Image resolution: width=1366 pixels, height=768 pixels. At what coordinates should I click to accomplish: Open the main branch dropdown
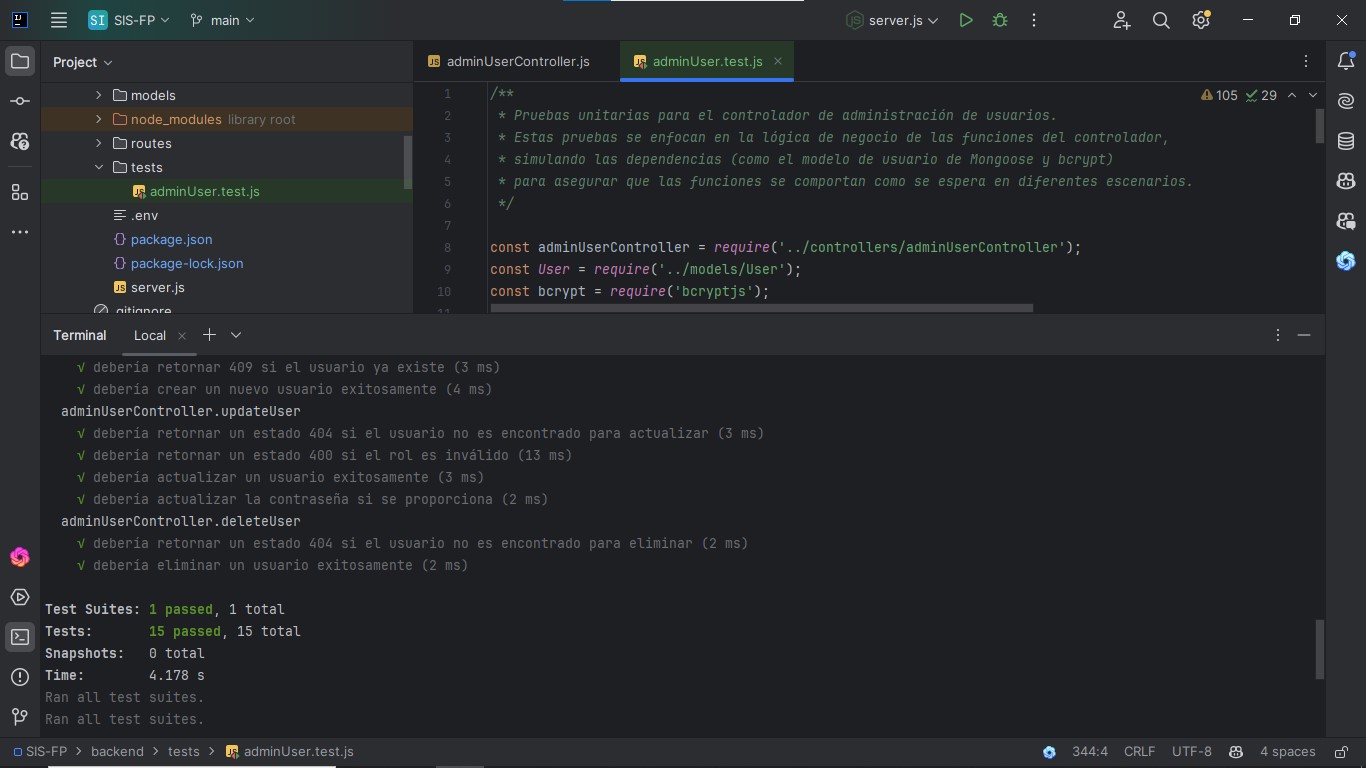coord(222,20)
